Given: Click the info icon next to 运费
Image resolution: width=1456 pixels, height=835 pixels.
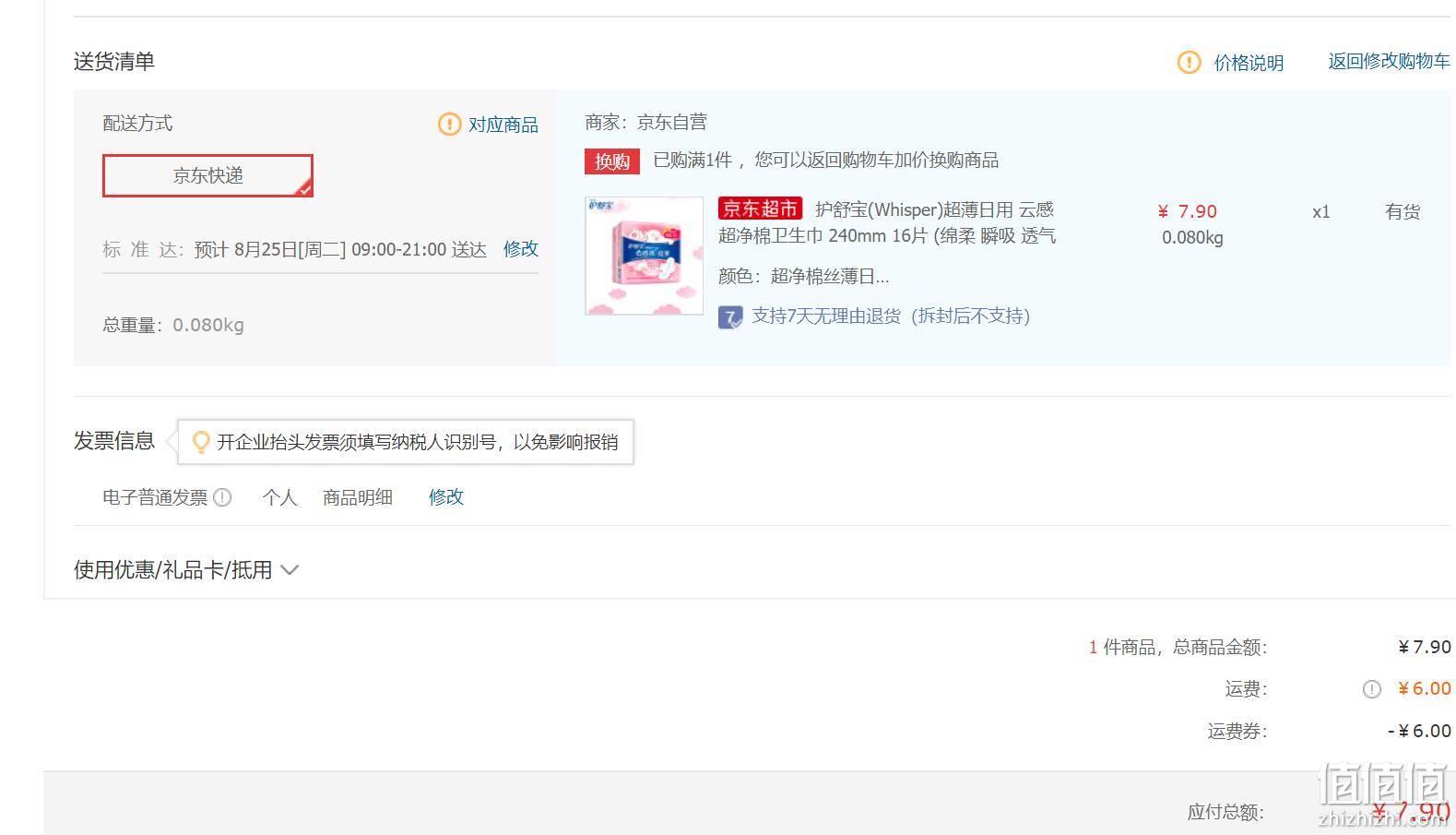Looking at the screenshot, I should coord(1372,689).
